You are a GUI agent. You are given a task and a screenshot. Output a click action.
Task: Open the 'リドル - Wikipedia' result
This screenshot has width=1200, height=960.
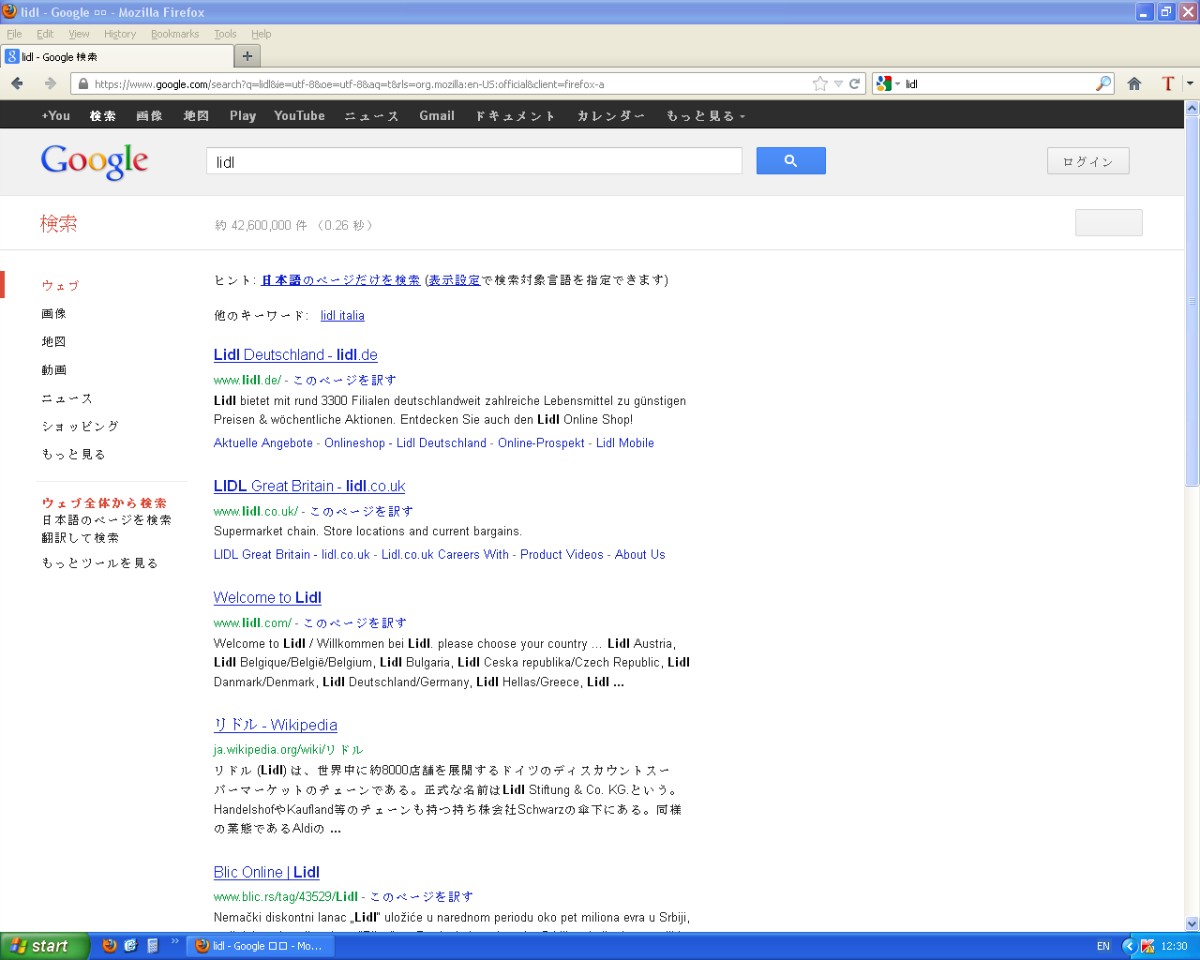[275, 725]
